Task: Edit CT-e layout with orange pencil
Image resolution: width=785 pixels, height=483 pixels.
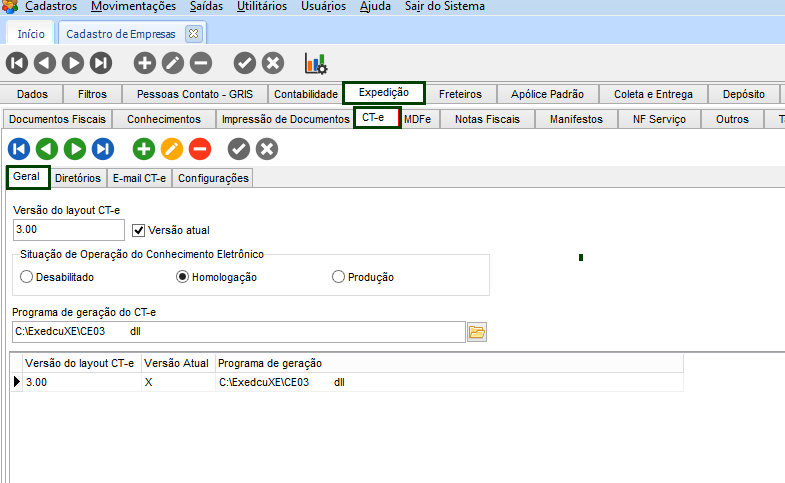Action: (172, 149)
